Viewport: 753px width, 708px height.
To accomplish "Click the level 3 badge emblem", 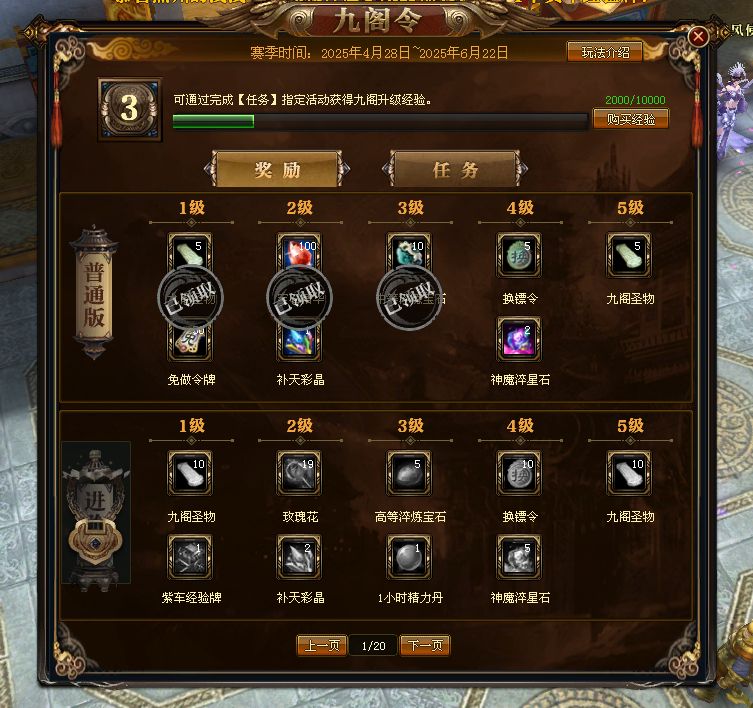I will [x=130, y=110].
